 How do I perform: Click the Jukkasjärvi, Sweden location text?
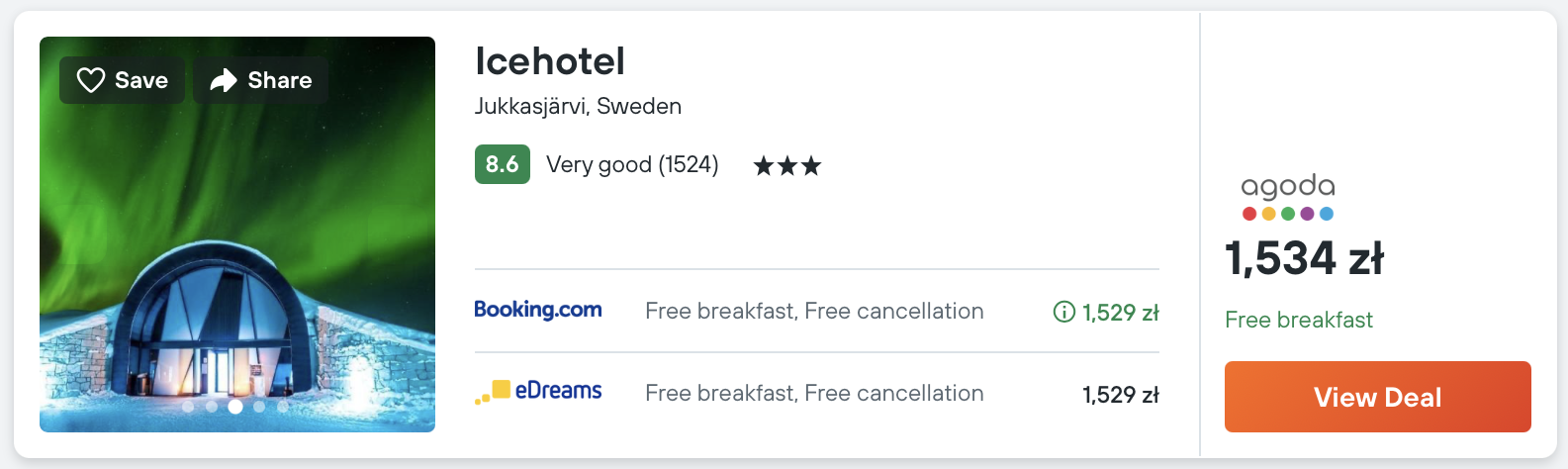(578, 106)
